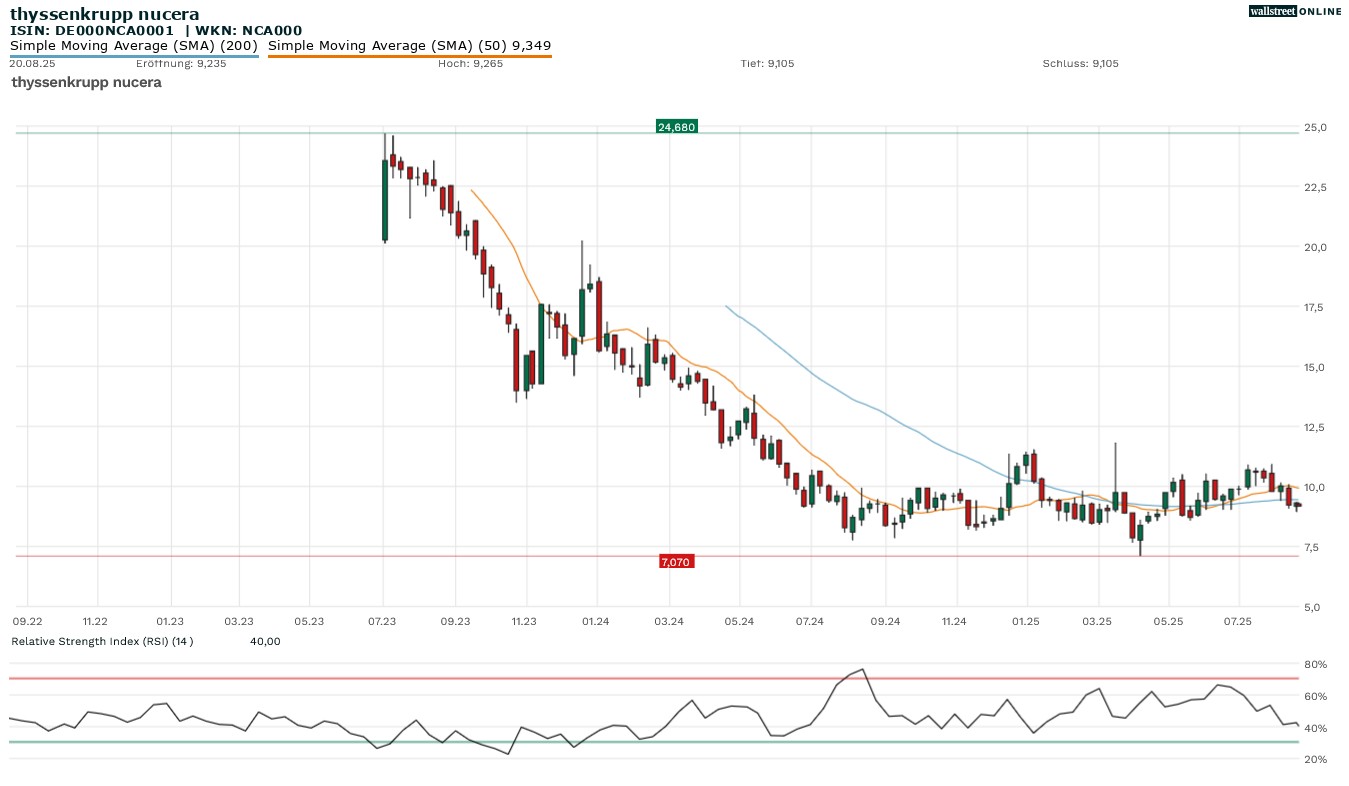Viewport: 1349px width, 786px height.
Task: Click the 05.25 time axis label
Action: 1168,621
